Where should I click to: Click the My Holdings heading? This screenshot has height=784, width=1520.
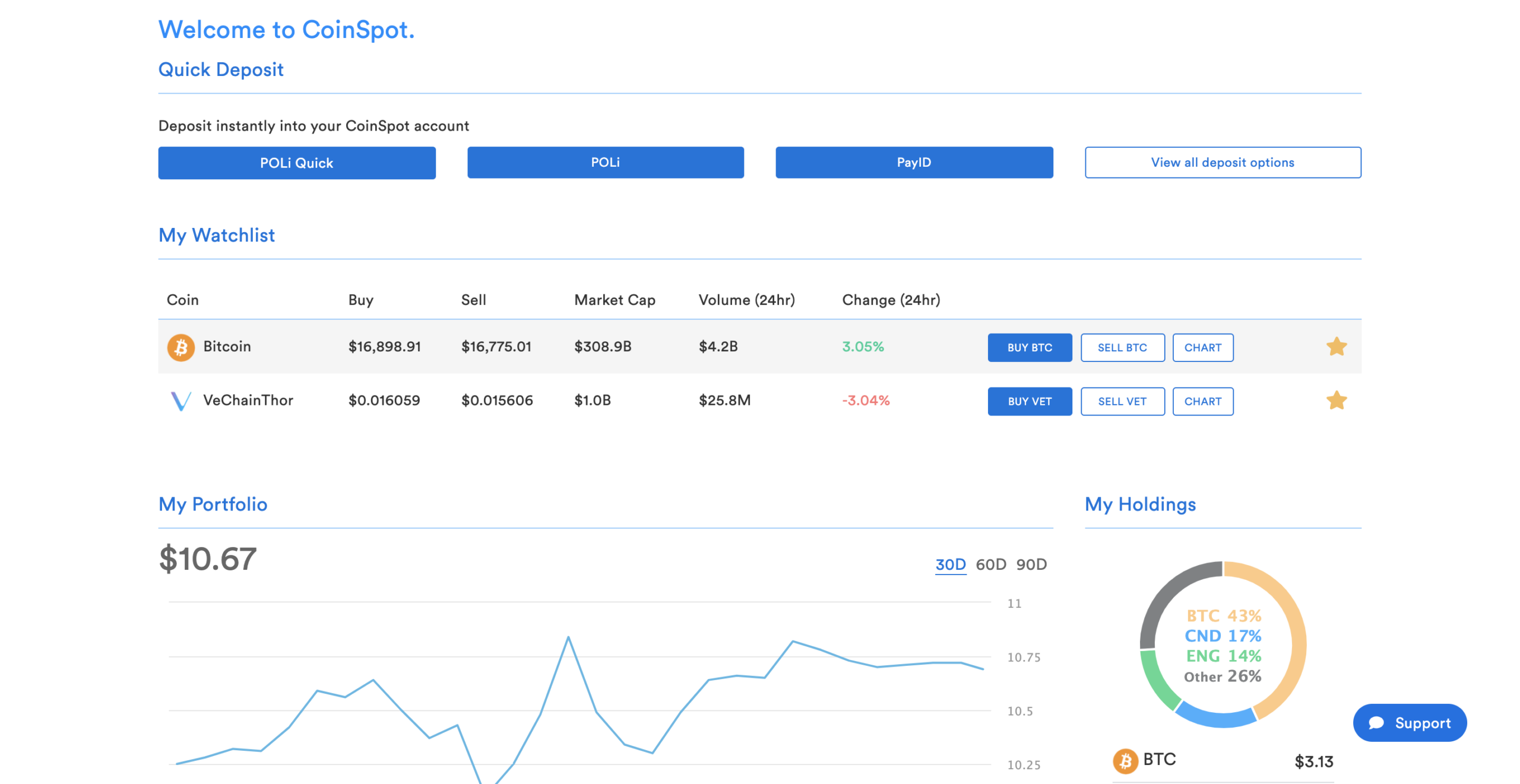tap(1140, 504)
